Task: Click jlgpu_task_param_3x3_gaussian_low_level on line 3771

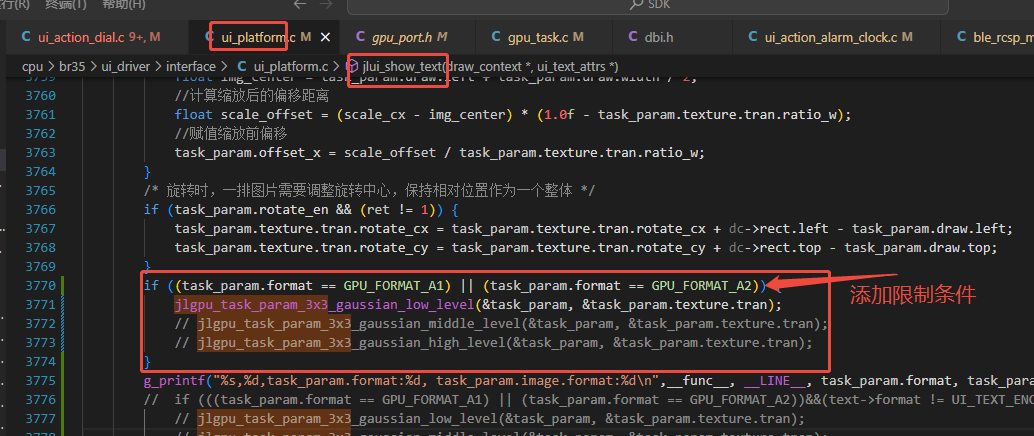Action: pos(324,305)
